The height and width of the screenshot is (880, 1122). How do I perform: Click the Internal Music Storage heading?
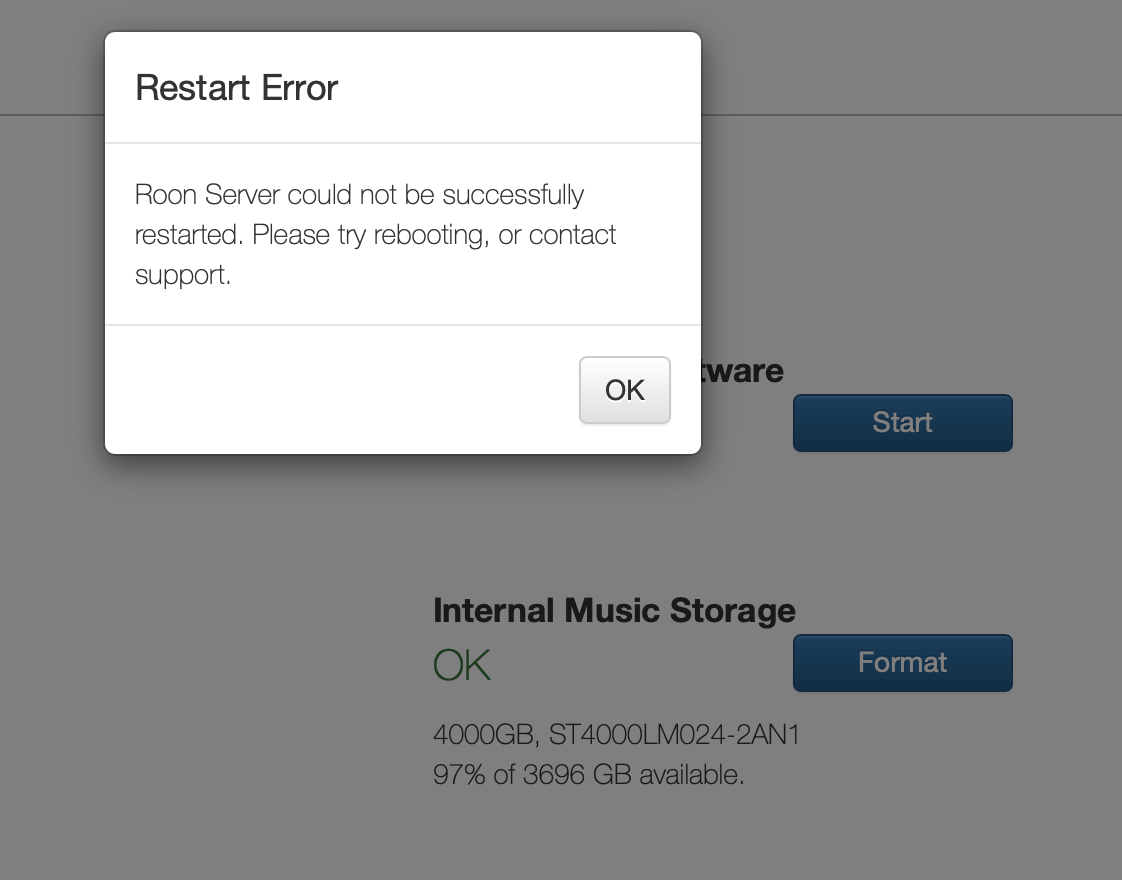(x=614, y=610)
